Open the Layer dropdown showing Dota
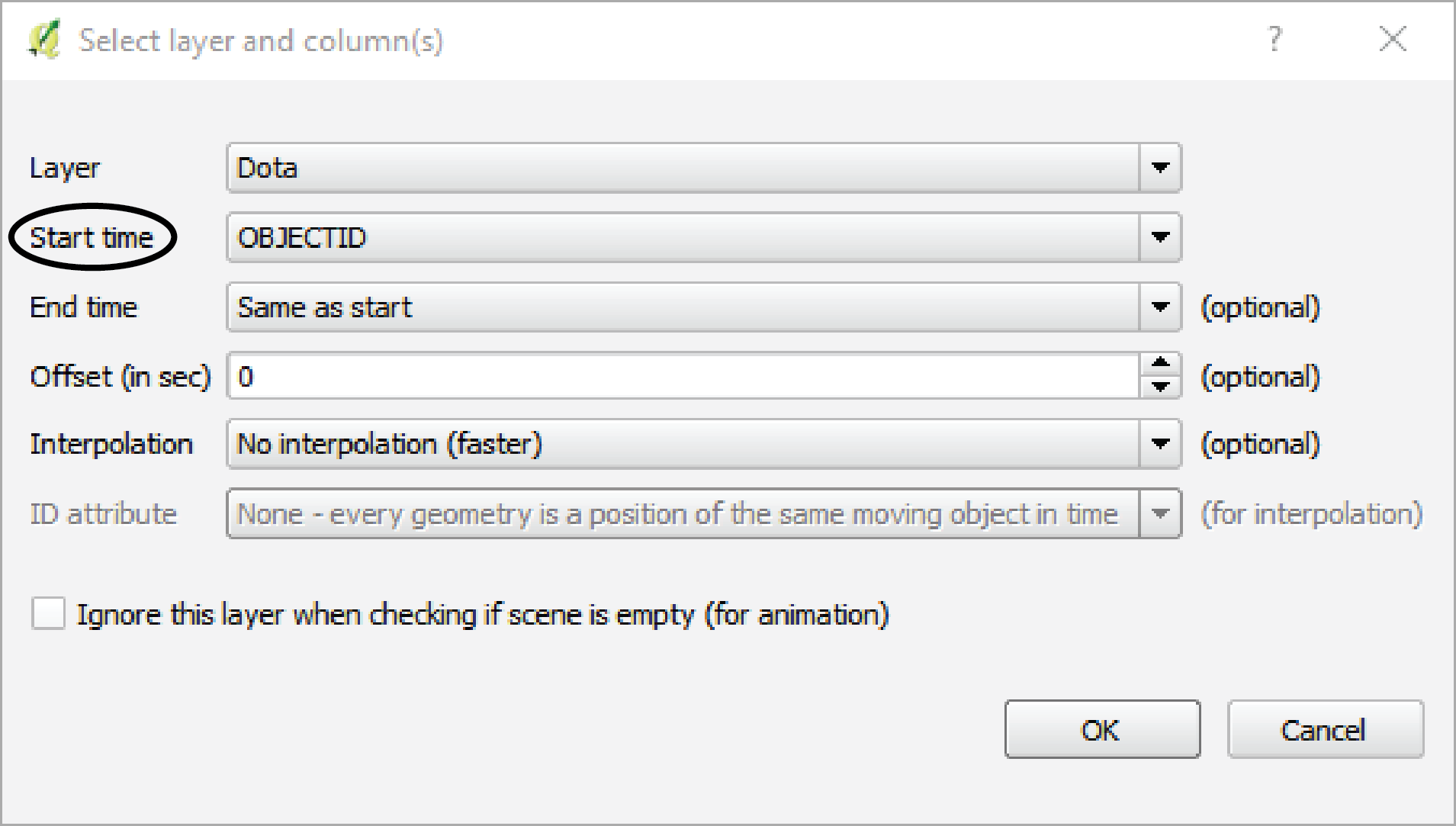 point(704,168)
